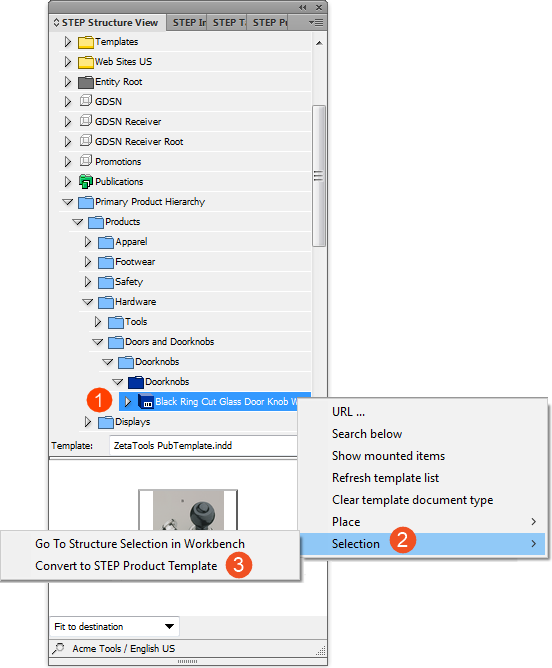Click Refresh template list
The height and width of the screenshot is (668, 552).
[385, 478]
